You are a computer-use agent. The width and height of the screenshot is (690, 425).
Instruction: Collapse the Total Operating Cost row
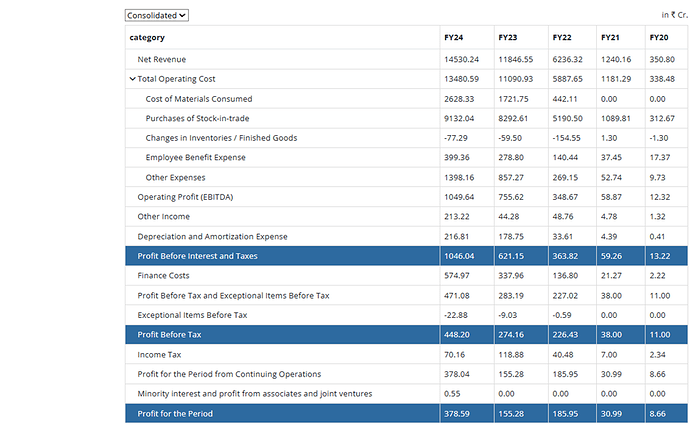click(x=133, y=79)
